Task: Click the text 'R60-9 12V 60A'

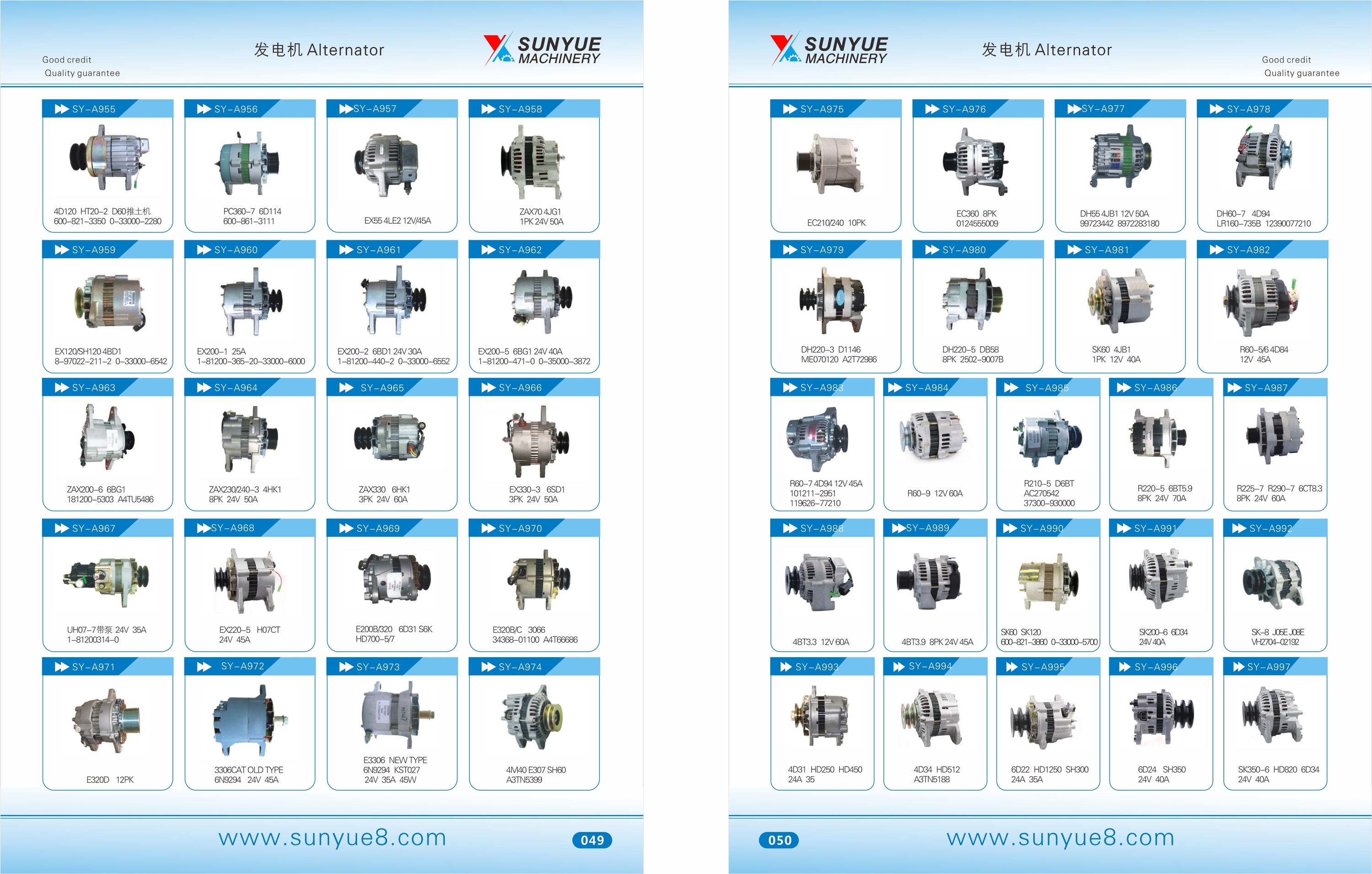Action: coord(935,494)
